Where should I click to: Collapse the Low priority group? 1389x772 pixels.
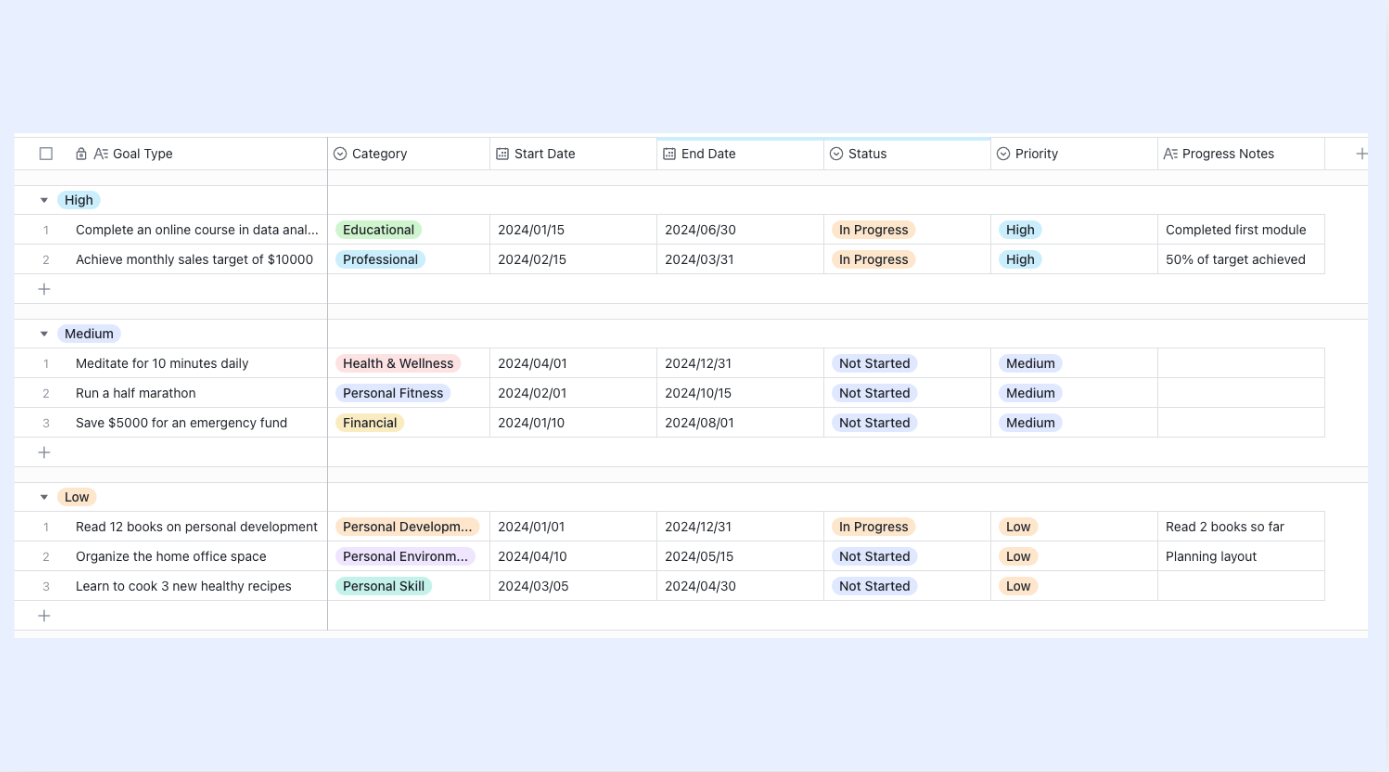click(x=44, y=497)
